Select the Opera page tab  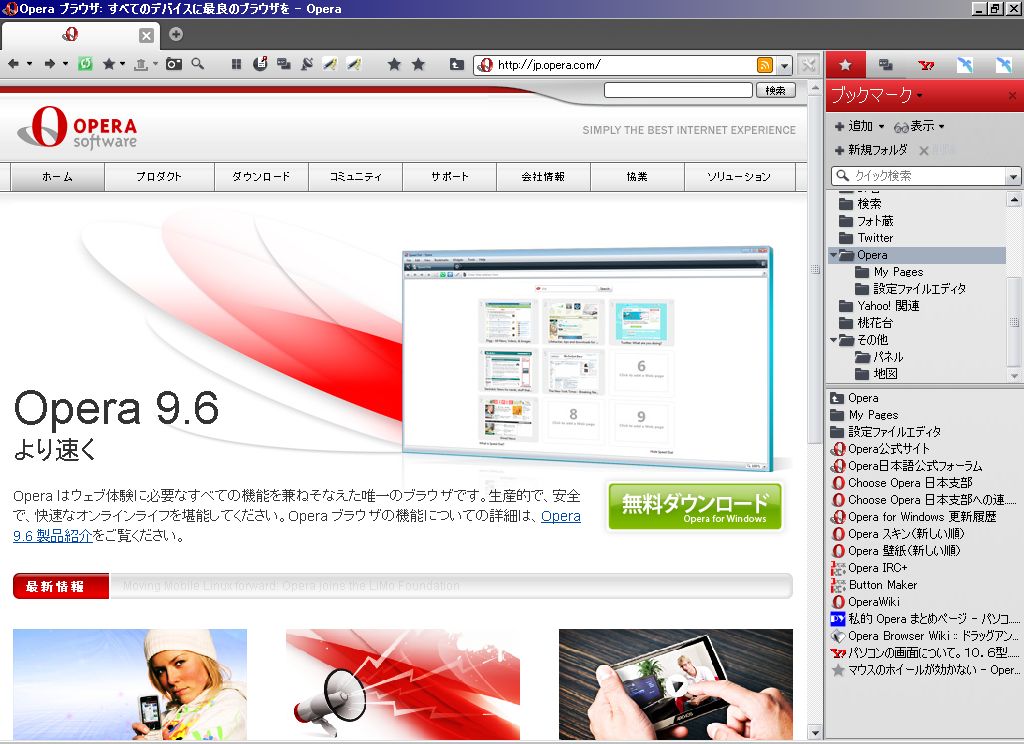point(71,35)
